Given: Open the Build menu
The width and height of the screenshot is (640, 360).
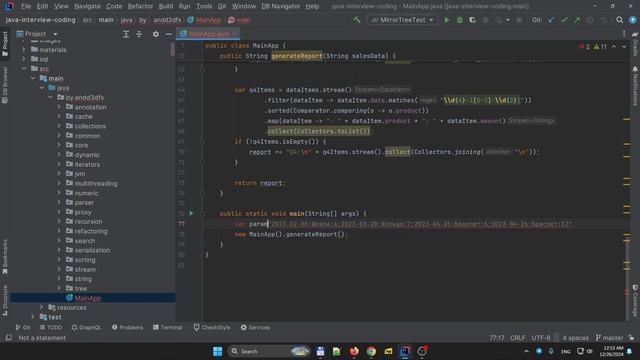Looking at the screenshot, I should (166, 6).
